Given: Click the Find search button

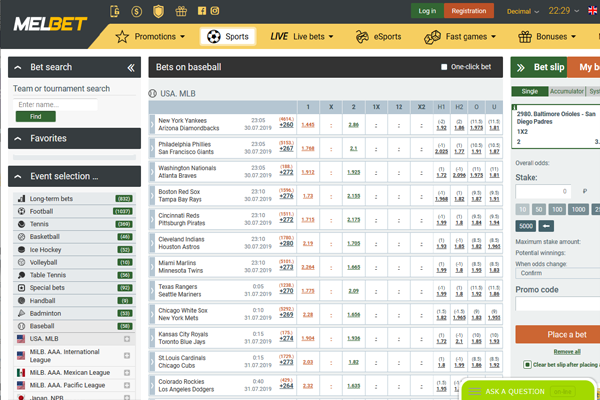Looking at the screenshot, I should 36,116.
